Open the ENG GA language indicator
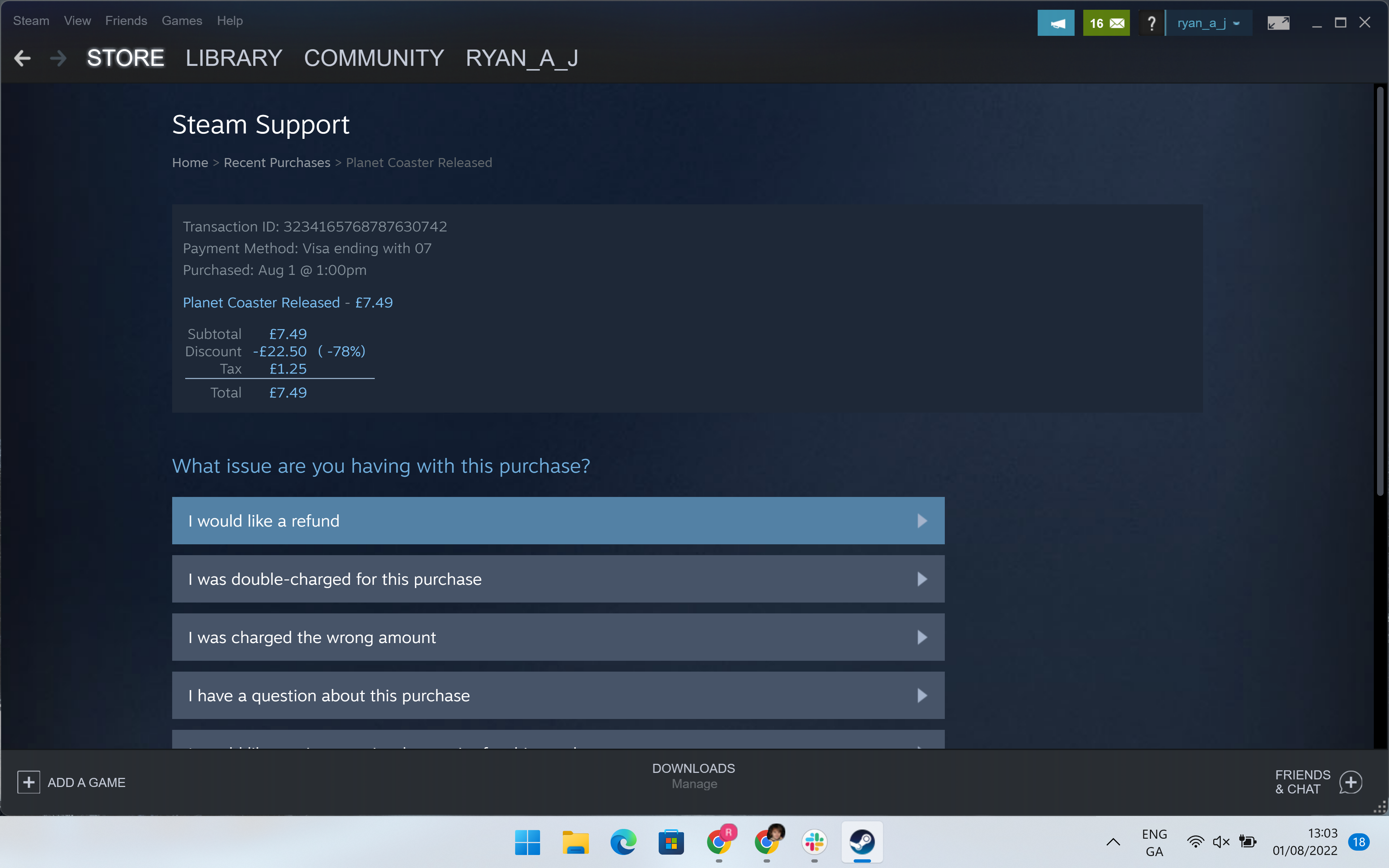The image size is (1389, 868). coord(1154,842)
